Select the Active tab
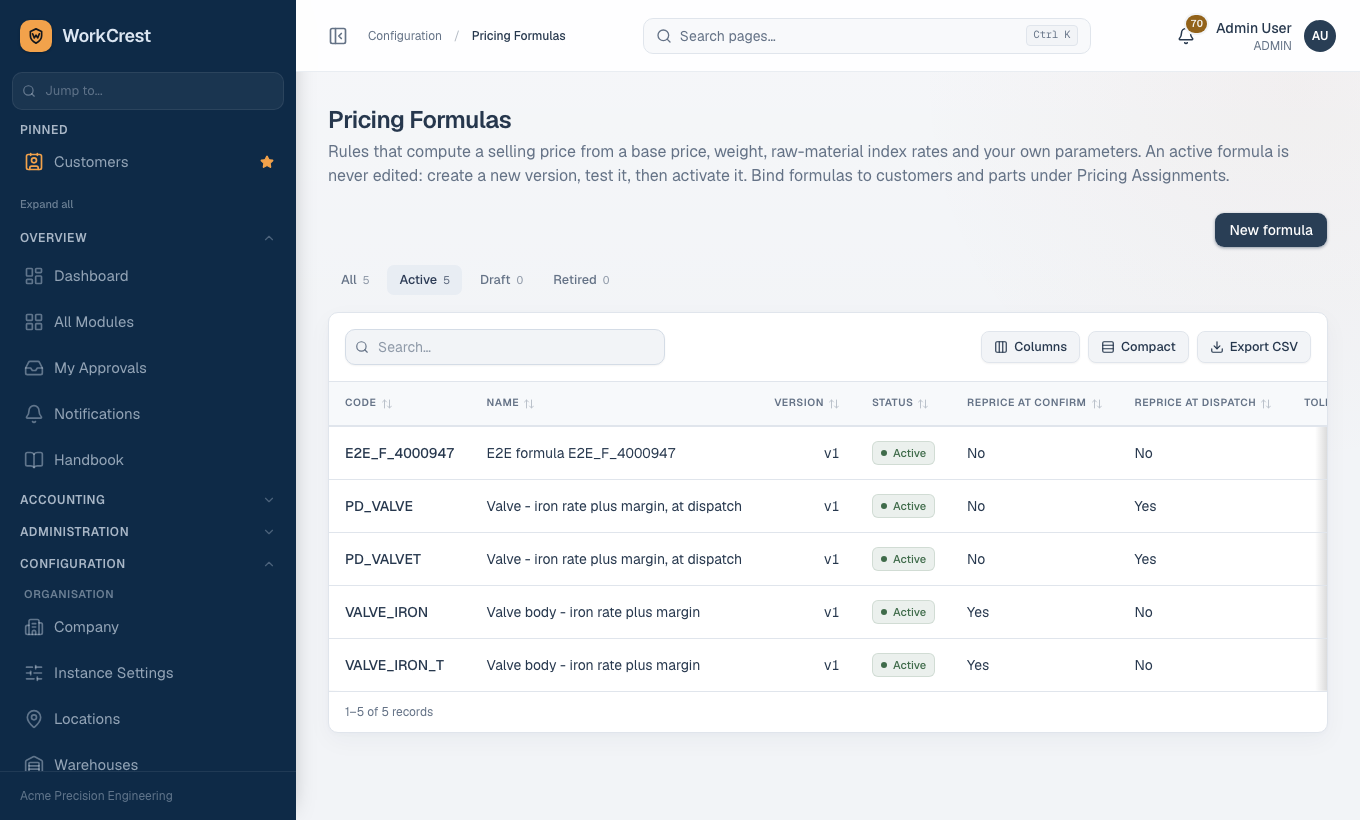1360x820 pixels. pyautogui.click(x=425, y=280)
